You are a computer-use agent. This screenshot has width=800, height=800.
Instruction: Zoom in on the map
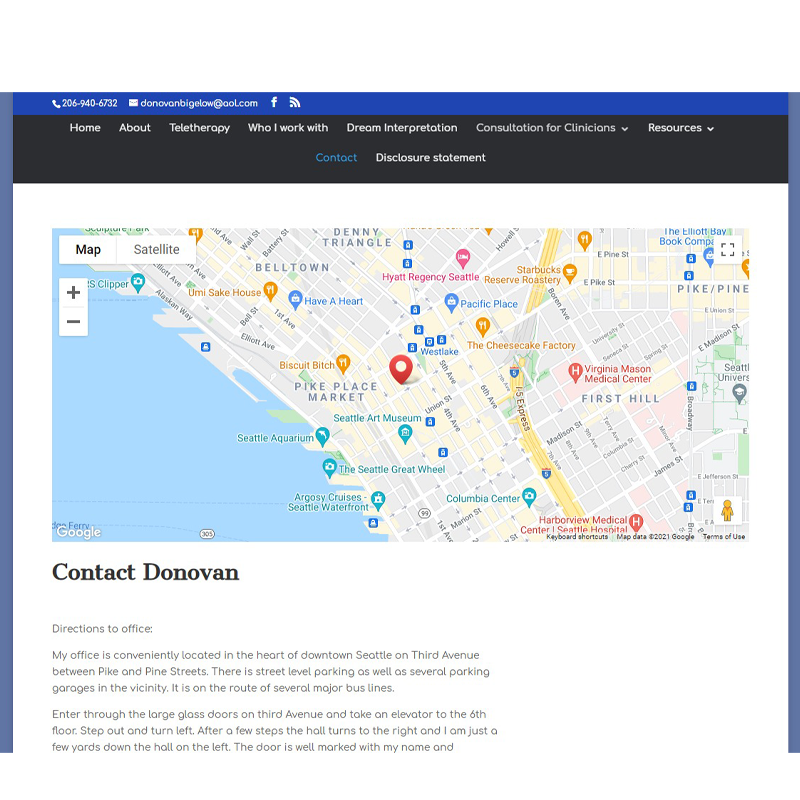[73, 292]
